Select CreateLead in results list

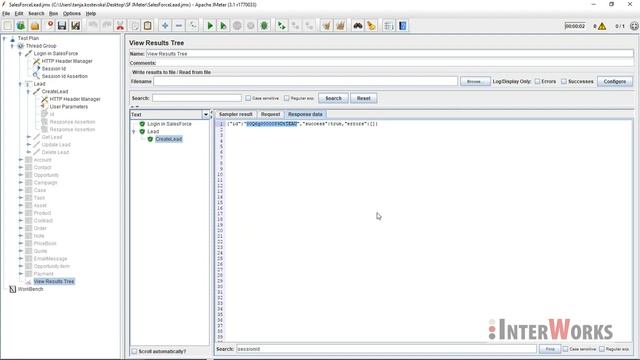pos(169,139)
